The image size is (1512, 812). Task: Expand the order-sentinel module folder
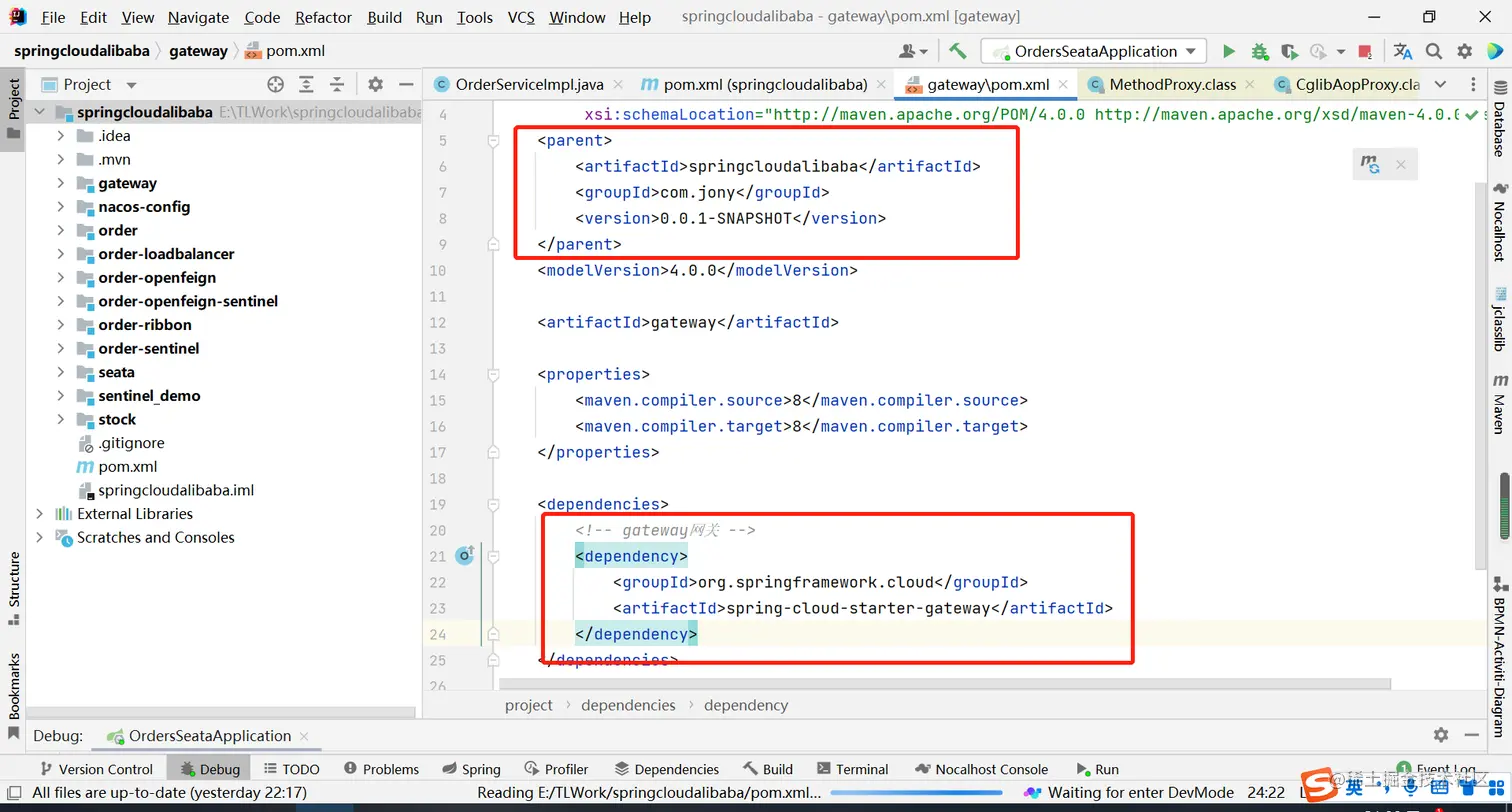(x=61, y=349)
